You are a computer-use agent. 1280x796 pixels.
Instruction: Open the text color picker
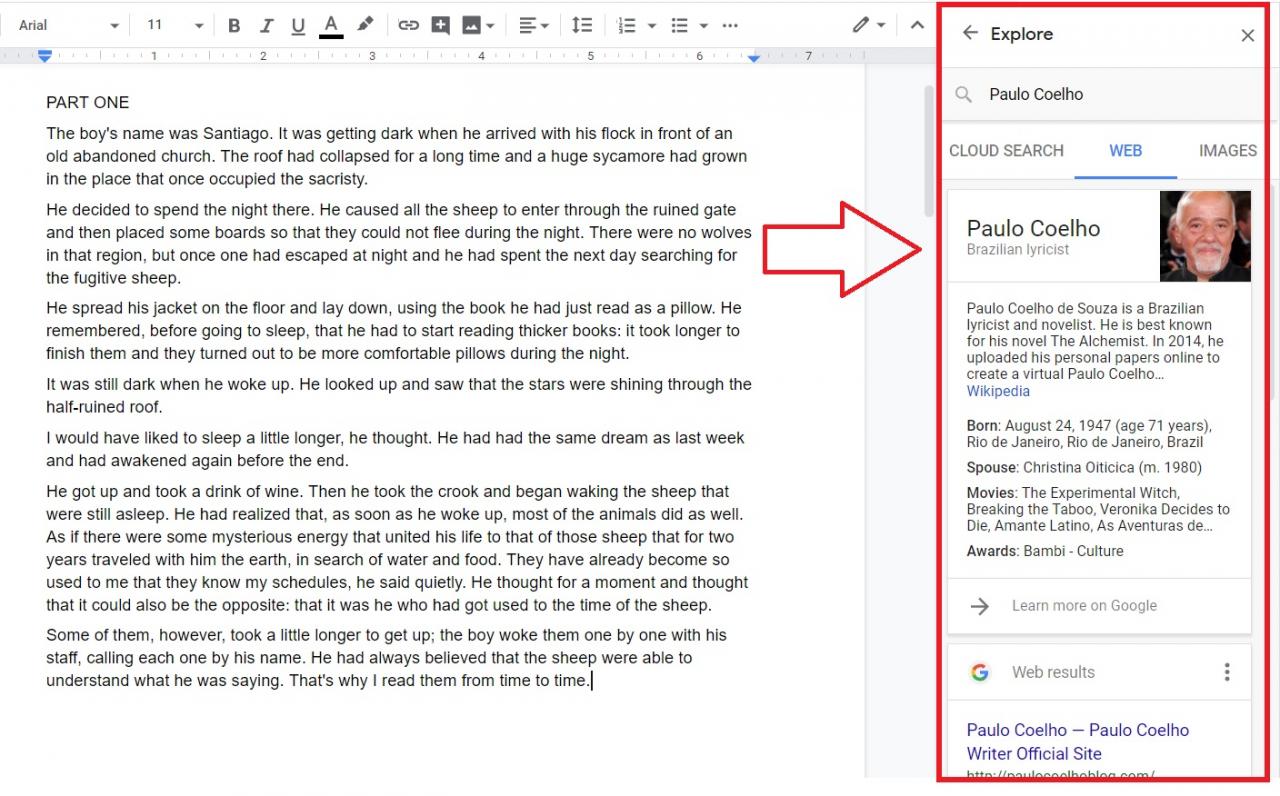(331, 25)
